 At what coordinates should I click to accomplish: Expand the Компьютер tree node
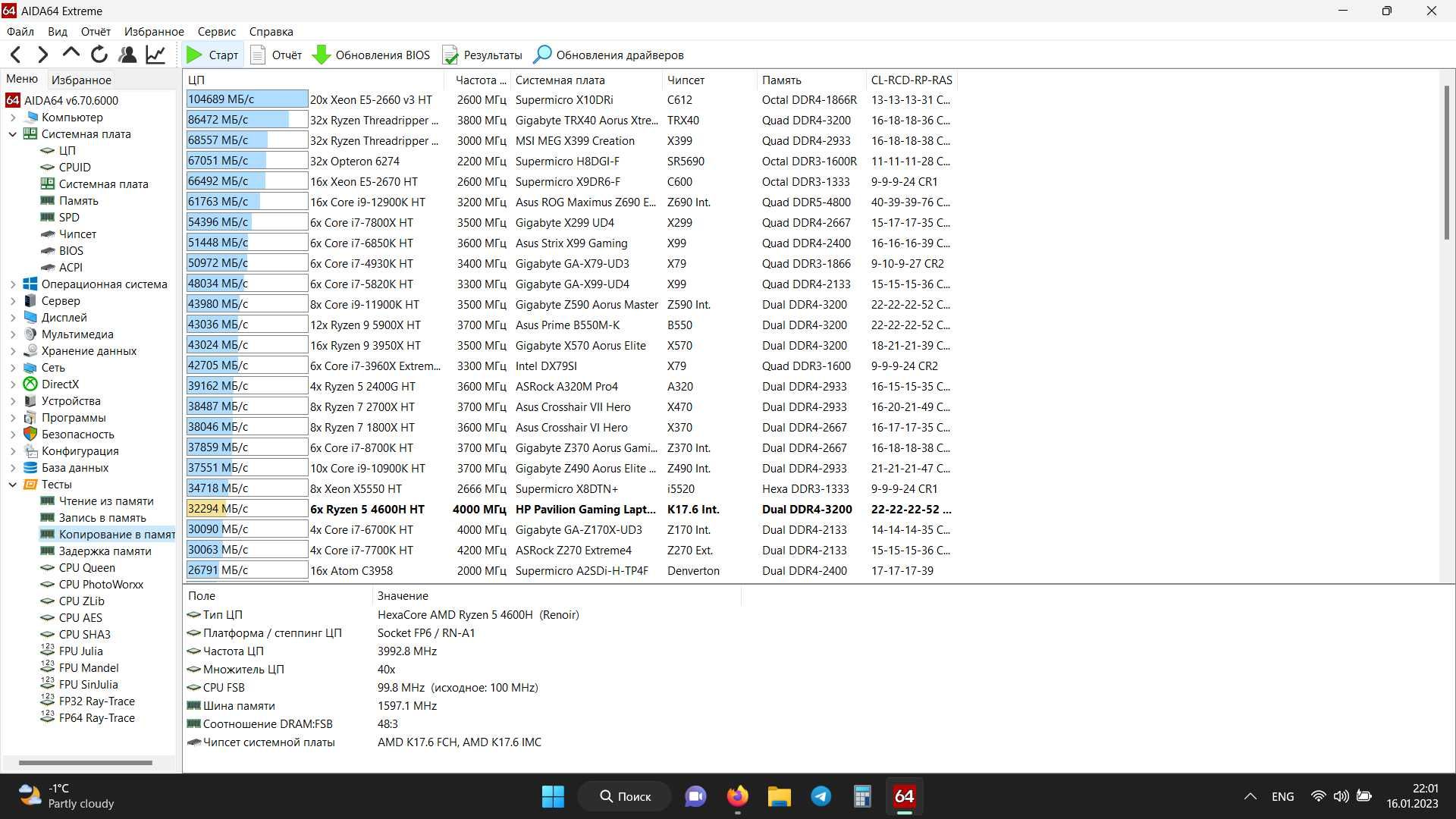click(x=12, y=118)
